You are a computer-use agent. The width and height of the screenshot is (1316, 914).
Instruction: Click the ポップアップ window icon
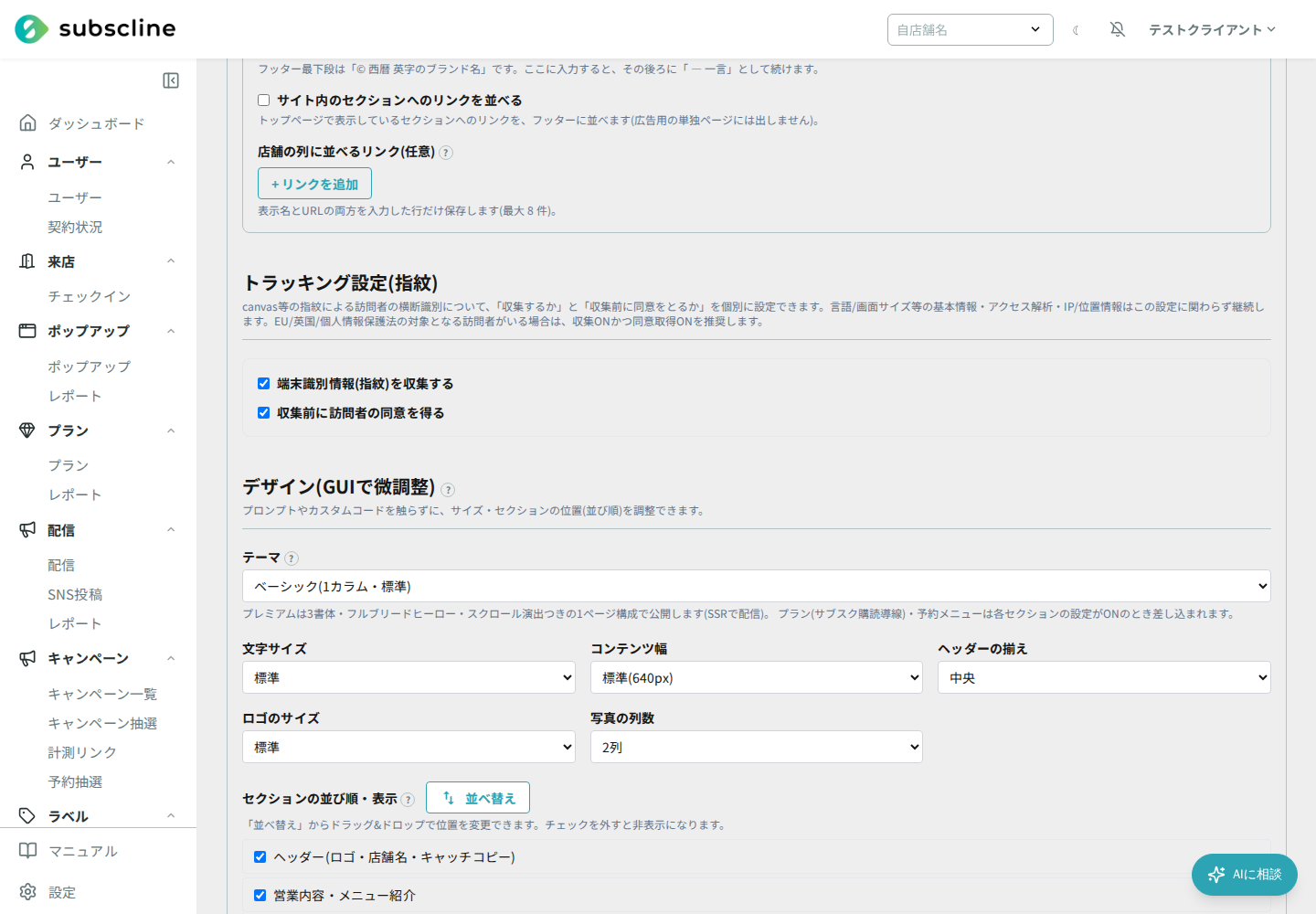[x=27, y=331]
